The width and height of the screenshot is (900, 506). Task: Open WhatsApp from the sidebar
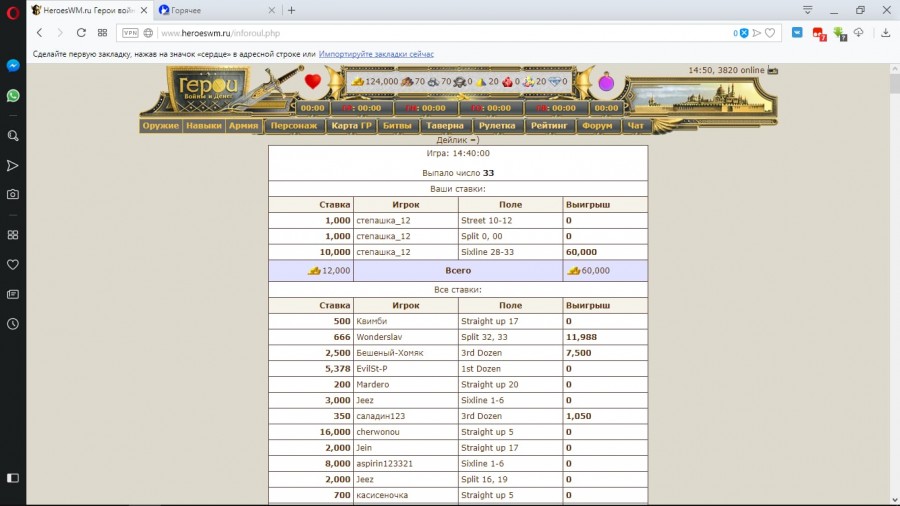[13, 96]
